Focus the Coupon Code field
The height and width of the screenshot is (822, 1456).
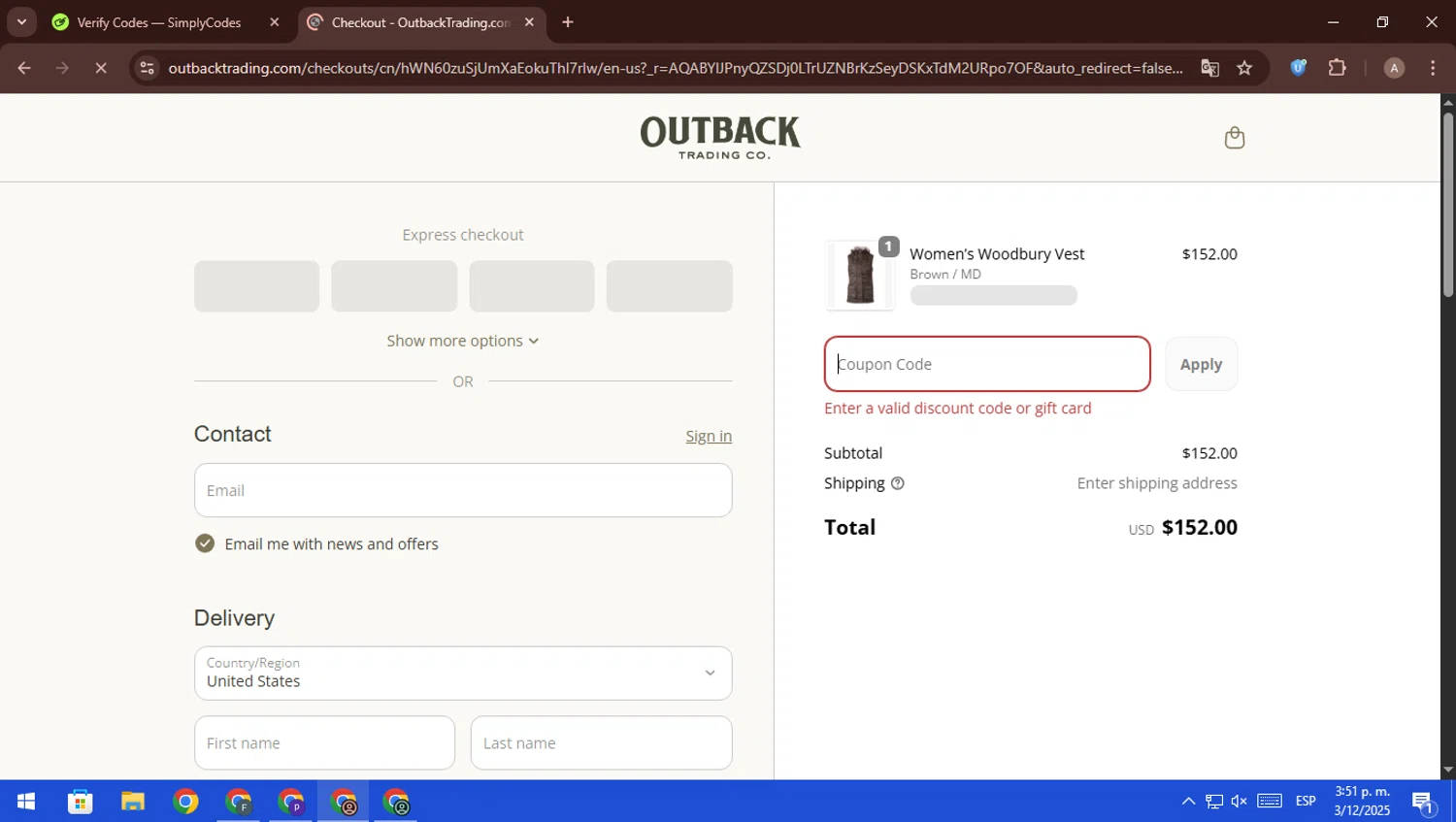tap(987, 364)
